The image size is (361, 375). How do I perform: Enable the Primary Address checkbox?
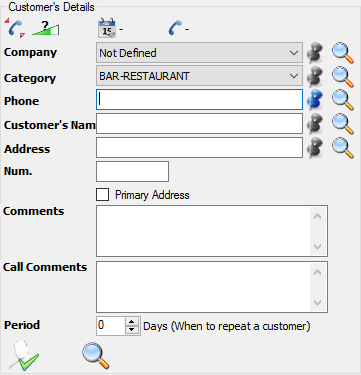102,195
